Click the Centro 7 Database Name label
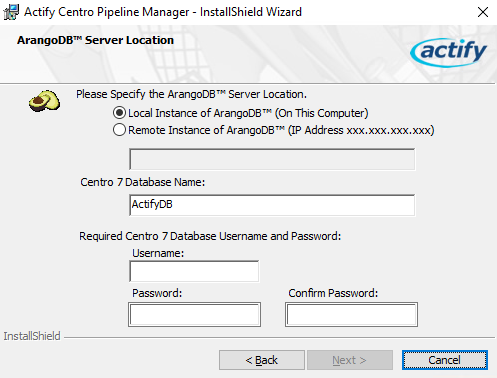 click(x=143, y=182)
